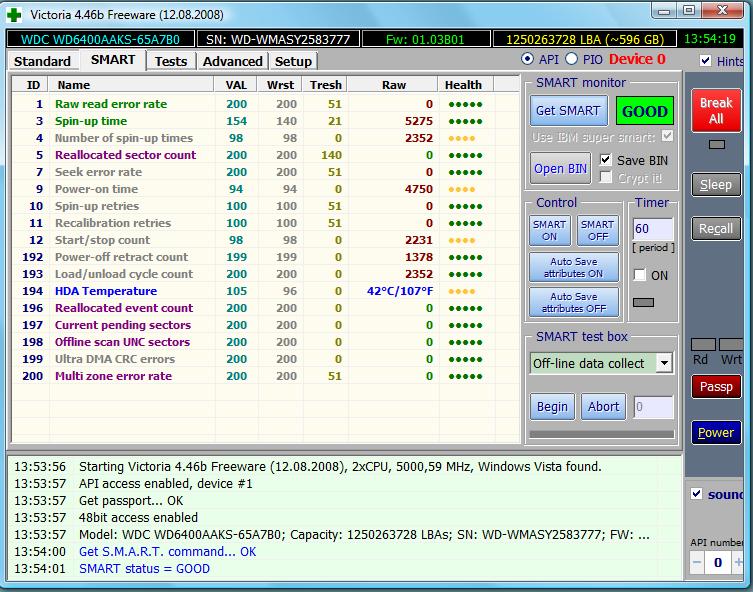753x592 pixels.
Task: Click the Rd indicator box
Action: (703, 345)
